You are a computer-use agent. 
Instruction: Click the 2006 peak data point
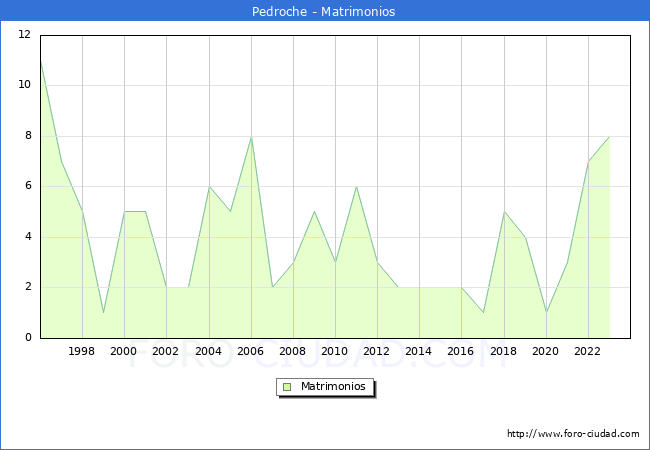[251, 136]
